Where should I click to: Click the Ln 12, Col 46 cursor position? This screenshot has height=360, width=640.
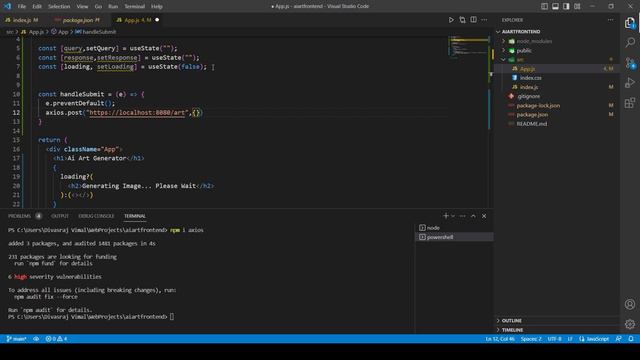[500, 339]
